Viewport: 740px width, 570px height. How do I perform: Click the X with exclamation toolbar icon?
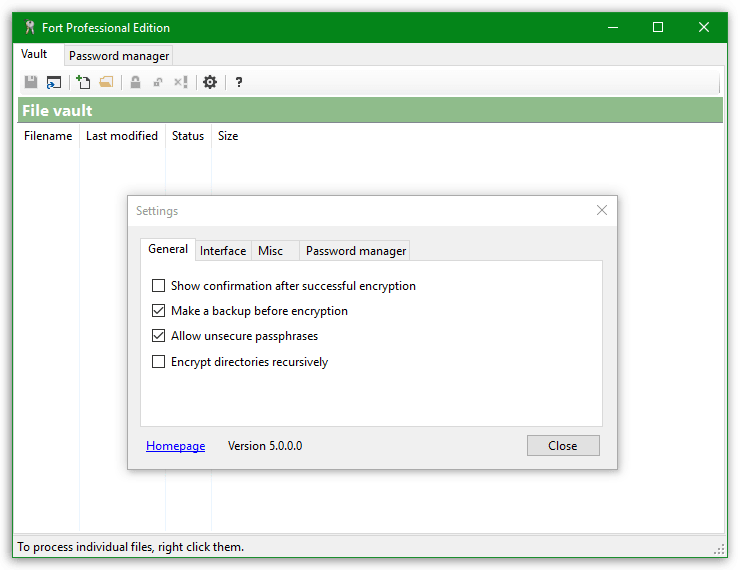coord(181,82)
